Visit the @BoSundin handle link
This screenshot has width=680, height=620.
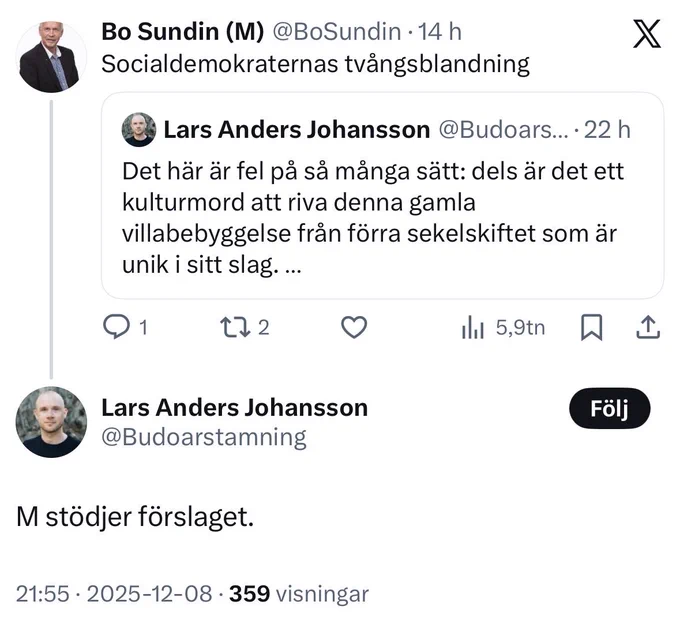(337, 32)
